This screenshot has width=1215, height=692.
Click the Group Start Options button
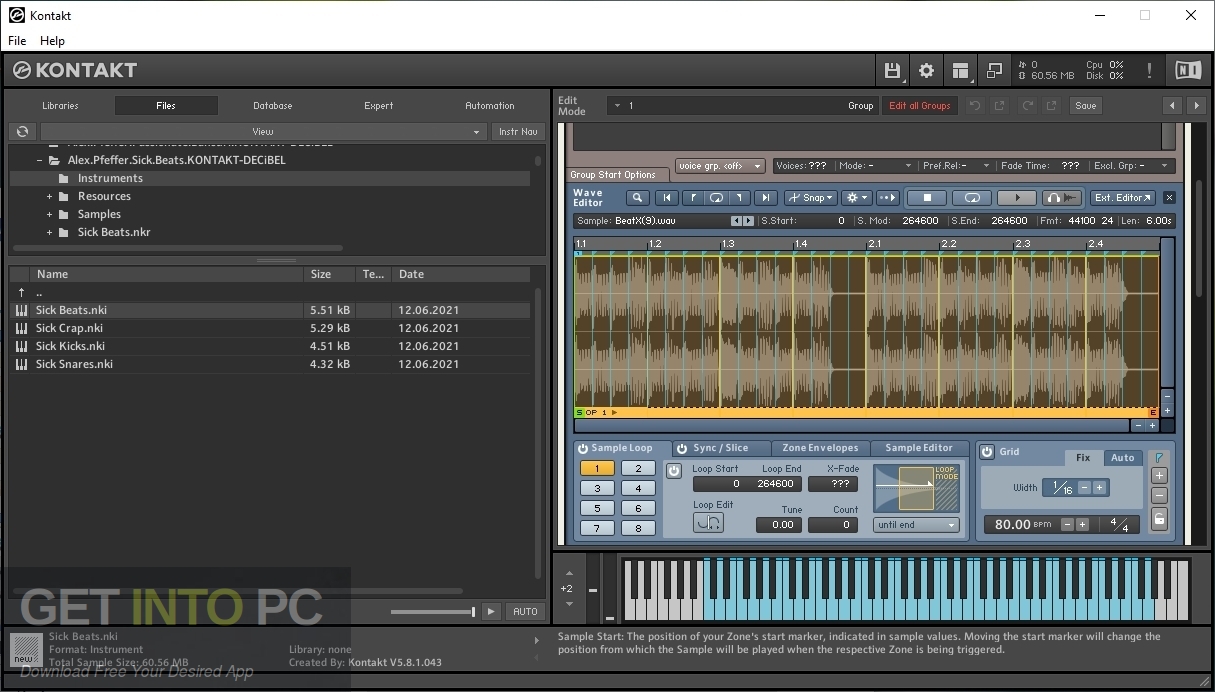click(x=617, y=174)
